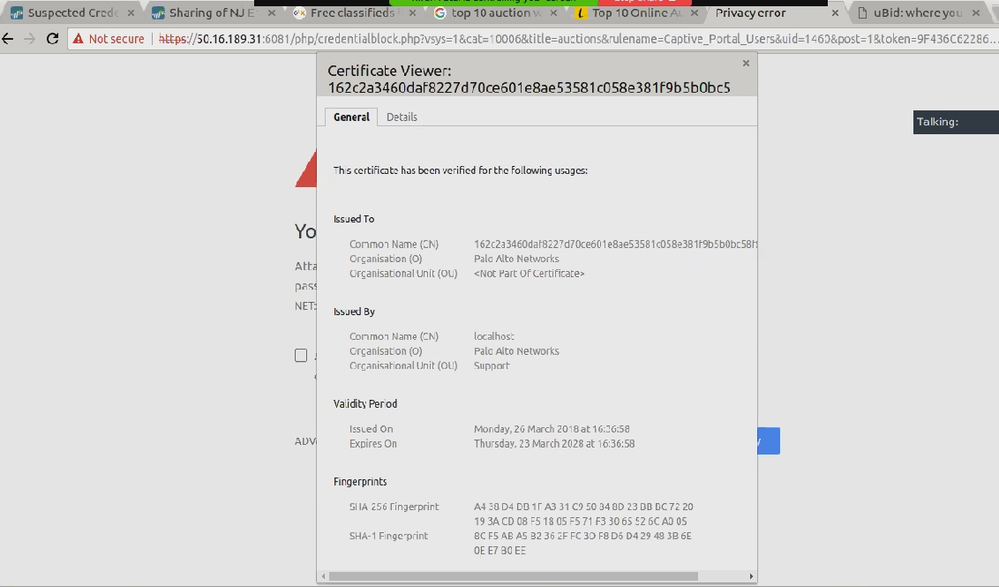Switch to the Details certificate tab
The height and width of the screenshot is (587, 999).
pyautogui.click(x=402, y=117)
